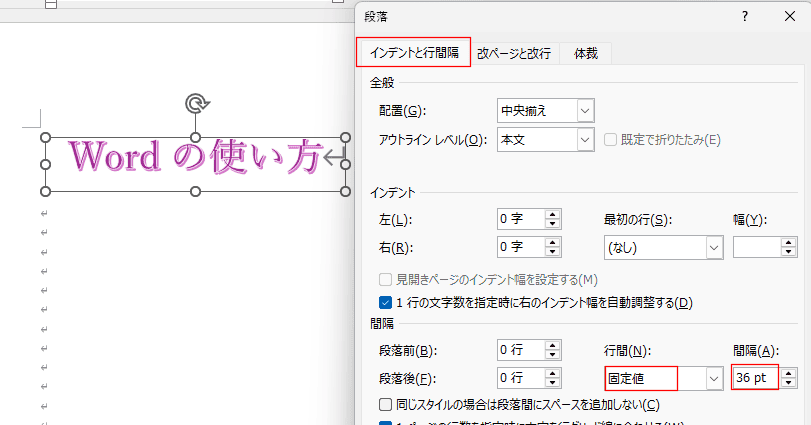Screen dimensions: 811x425
Task: Click the help question mark in dialog title
Action: [x=744, y=17]
